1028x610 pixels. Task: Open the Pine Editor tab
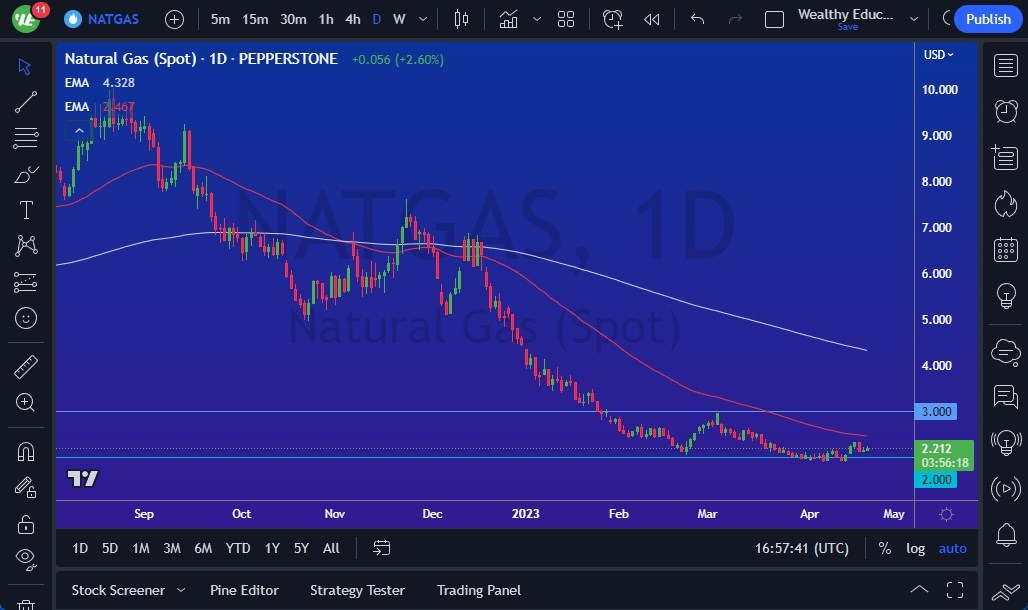click(244, 590)
